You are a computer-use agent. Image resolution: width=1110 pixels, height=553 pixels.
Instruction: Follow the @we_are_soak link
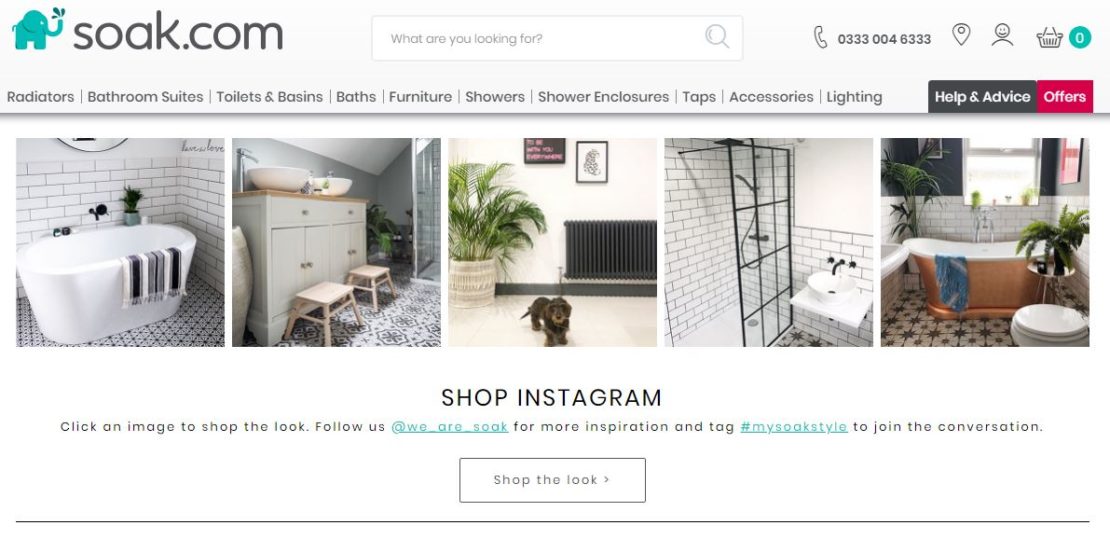click(450, 427)
